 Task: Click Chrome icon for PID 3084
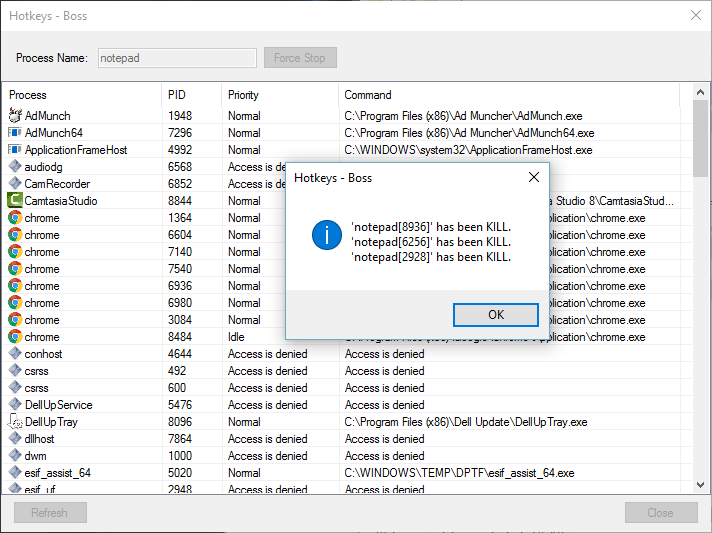pos(15,320)
